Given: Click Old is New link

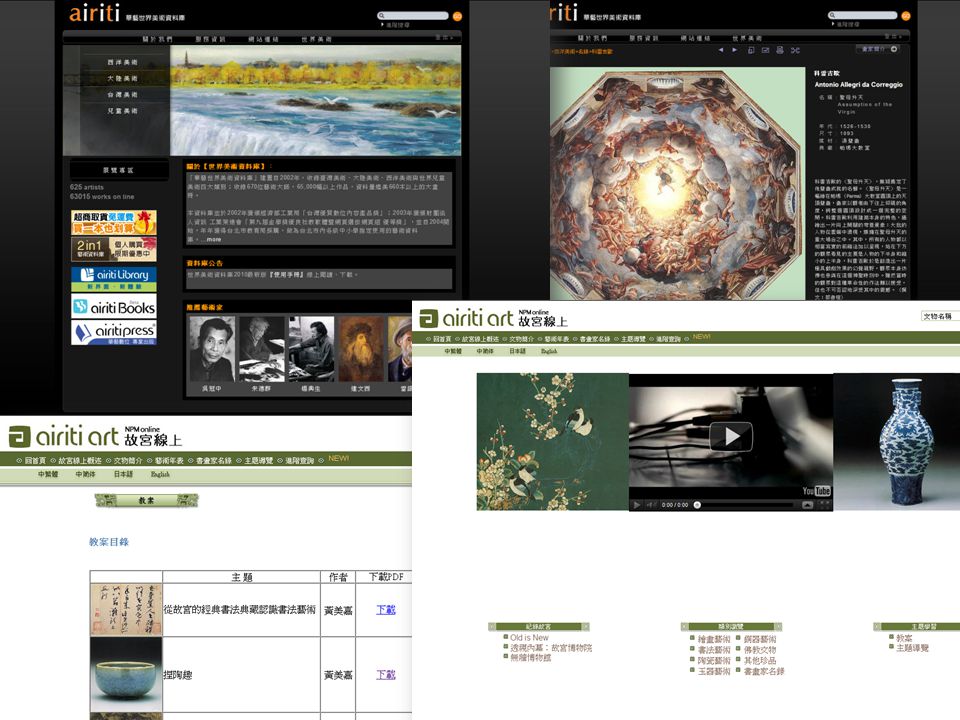Looking at the screenshot, I should [x=530, y=637].
